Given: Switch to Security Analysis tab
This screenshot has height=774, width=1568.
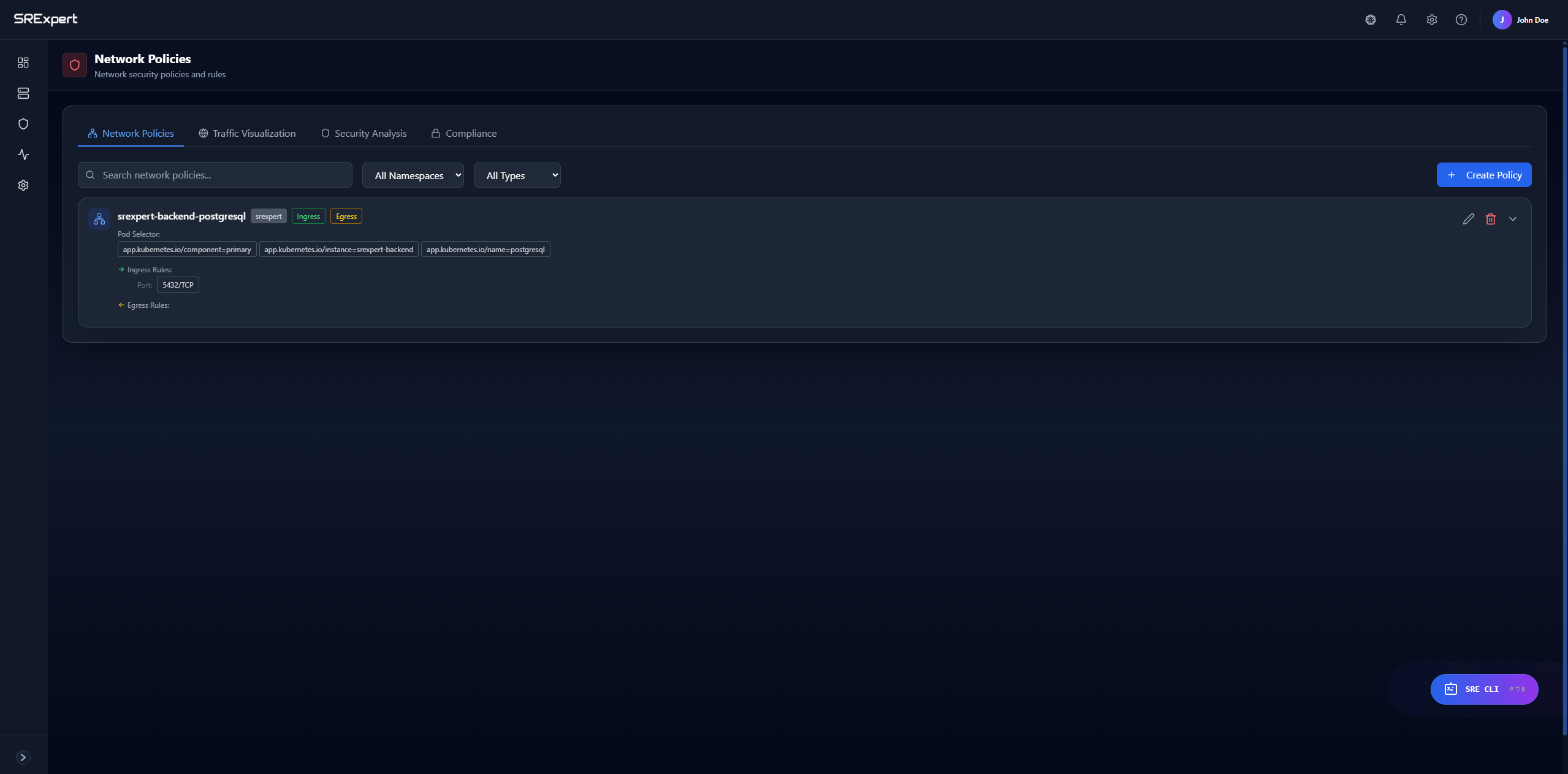Looking at the screenshot, I should click(363, 133).
